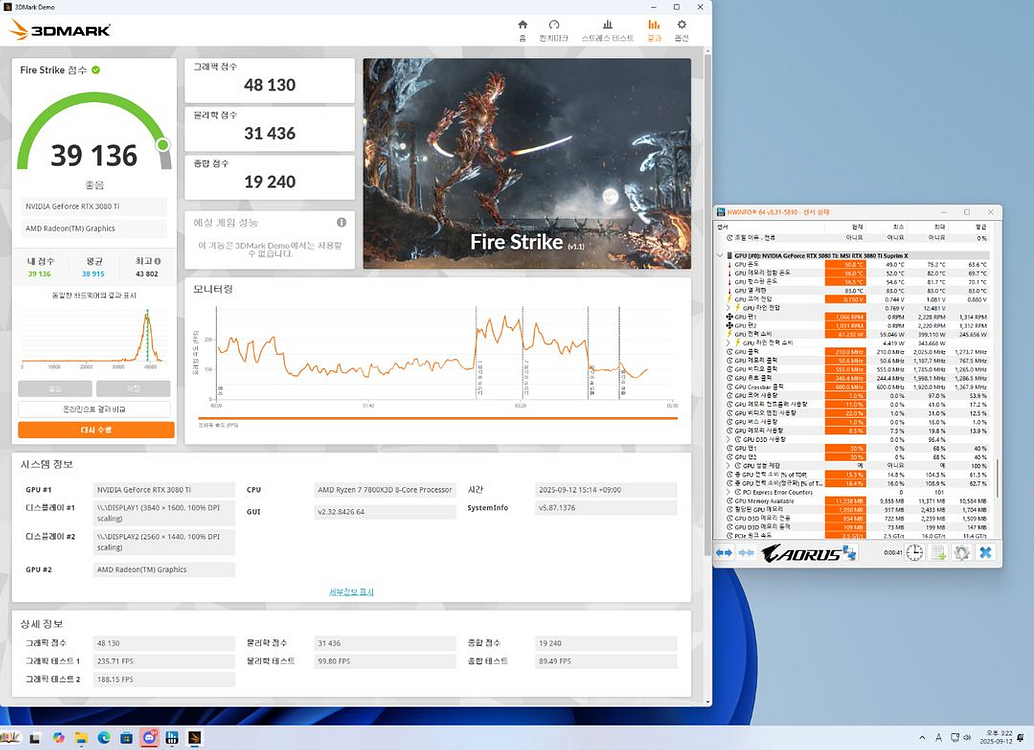The image size is (1034, 750).
Task: Click the 3DMark icon on the taskbar
Action: coord(195,737)
